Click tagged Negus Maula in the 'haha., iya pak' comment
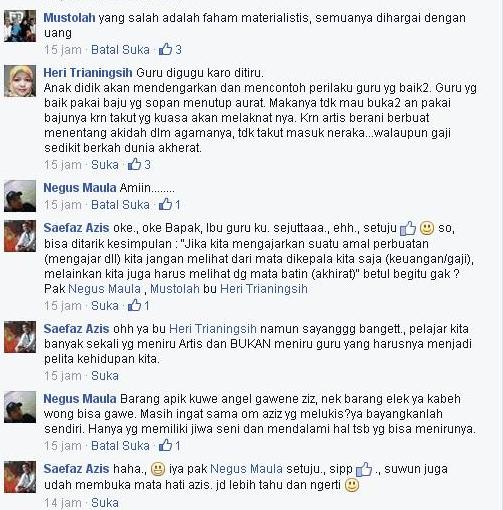This screenshot has width=503, height=510. click(246, 469)
